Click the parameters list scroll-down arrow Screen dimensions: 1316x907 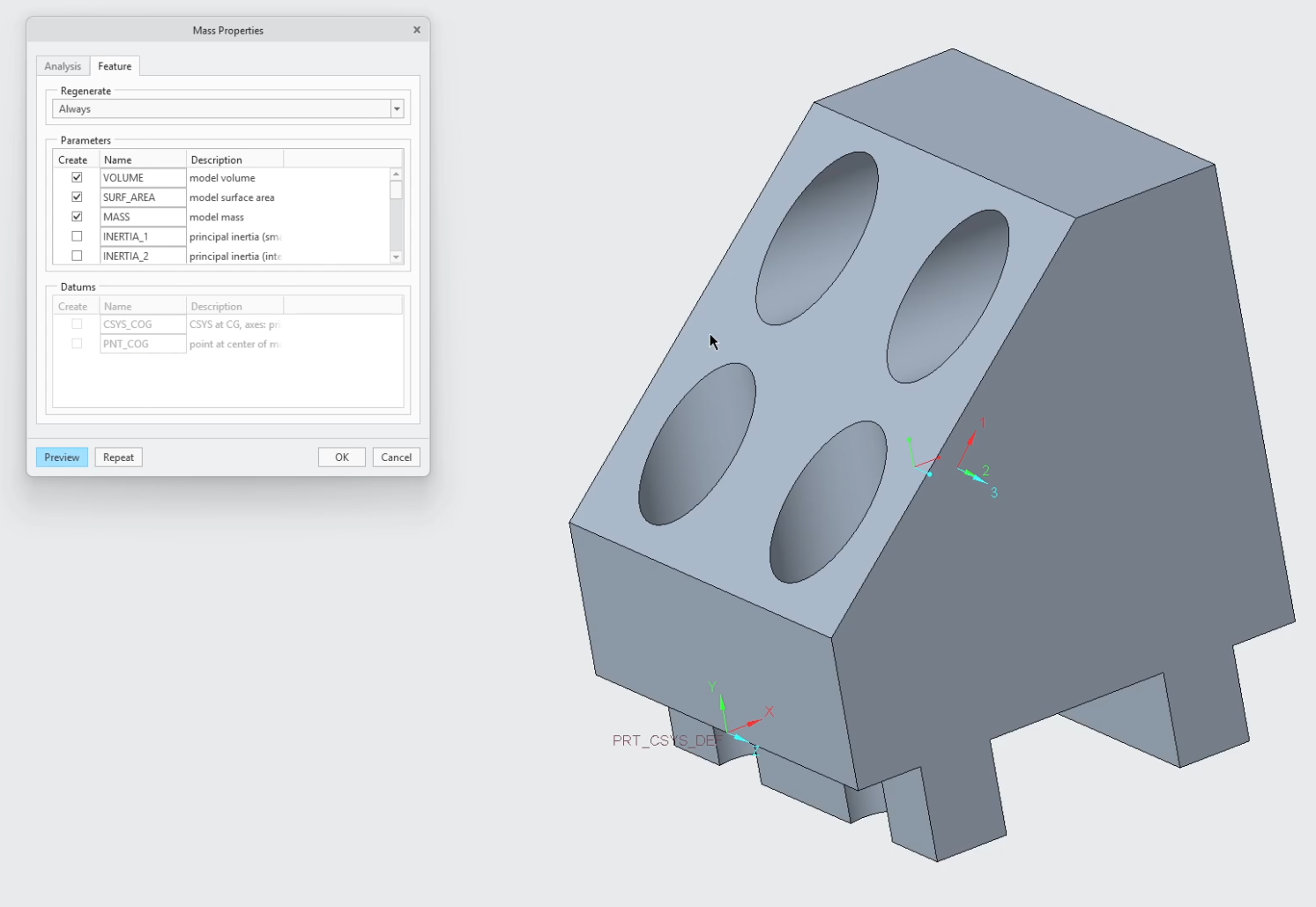[396, 257]
